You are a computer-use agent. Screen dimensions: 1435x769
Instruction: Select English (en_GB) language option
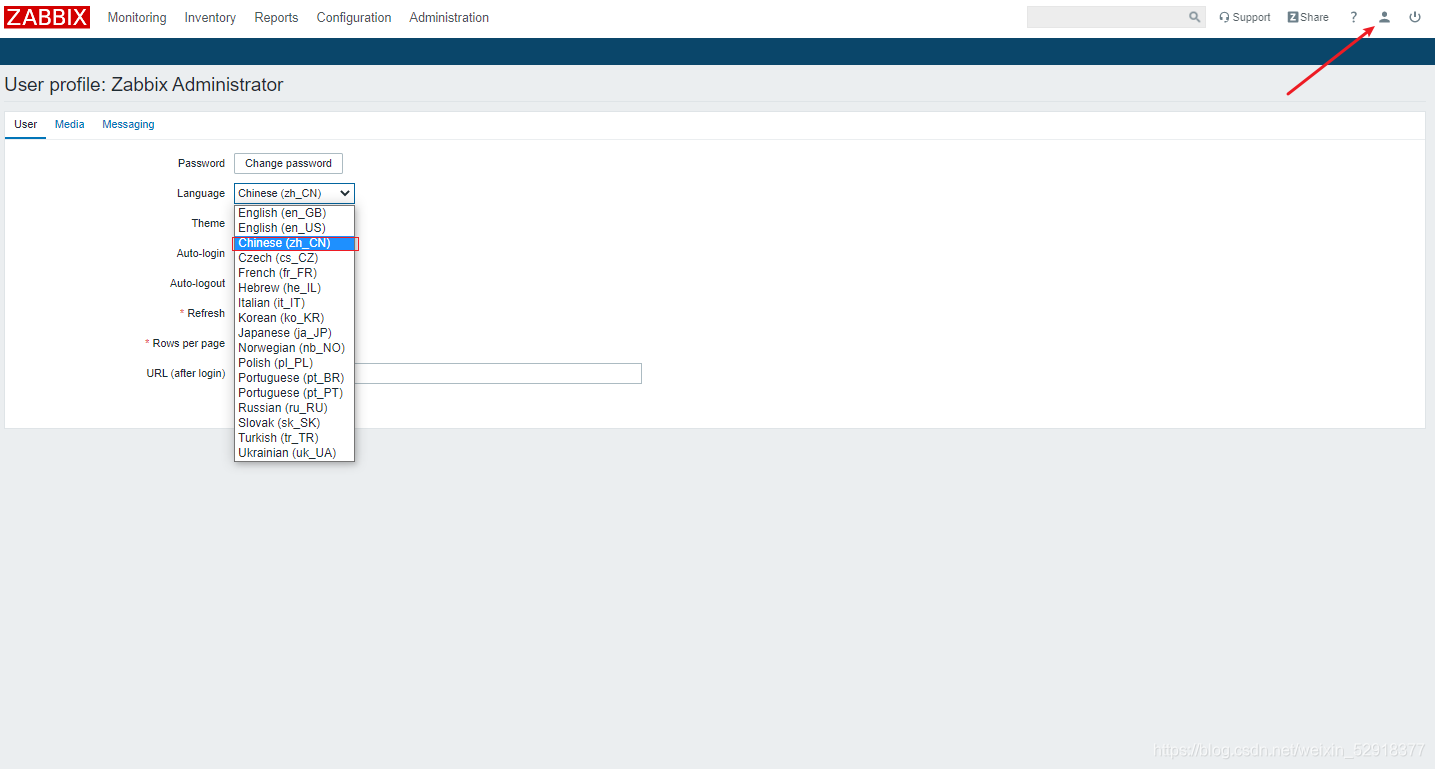[x=294, y=213]
